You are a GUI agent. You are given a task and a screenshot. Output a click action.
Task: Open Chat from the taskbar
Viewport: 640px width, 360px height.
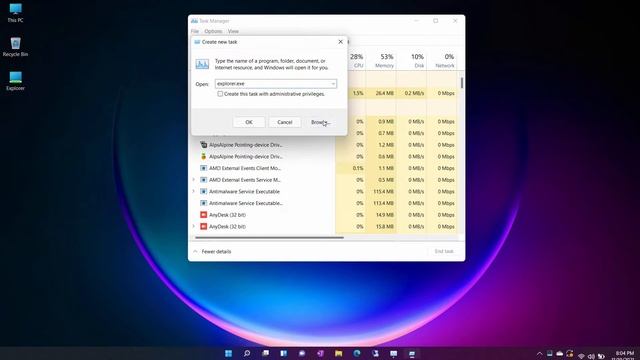pyautogui.click(x=302, y=353)
